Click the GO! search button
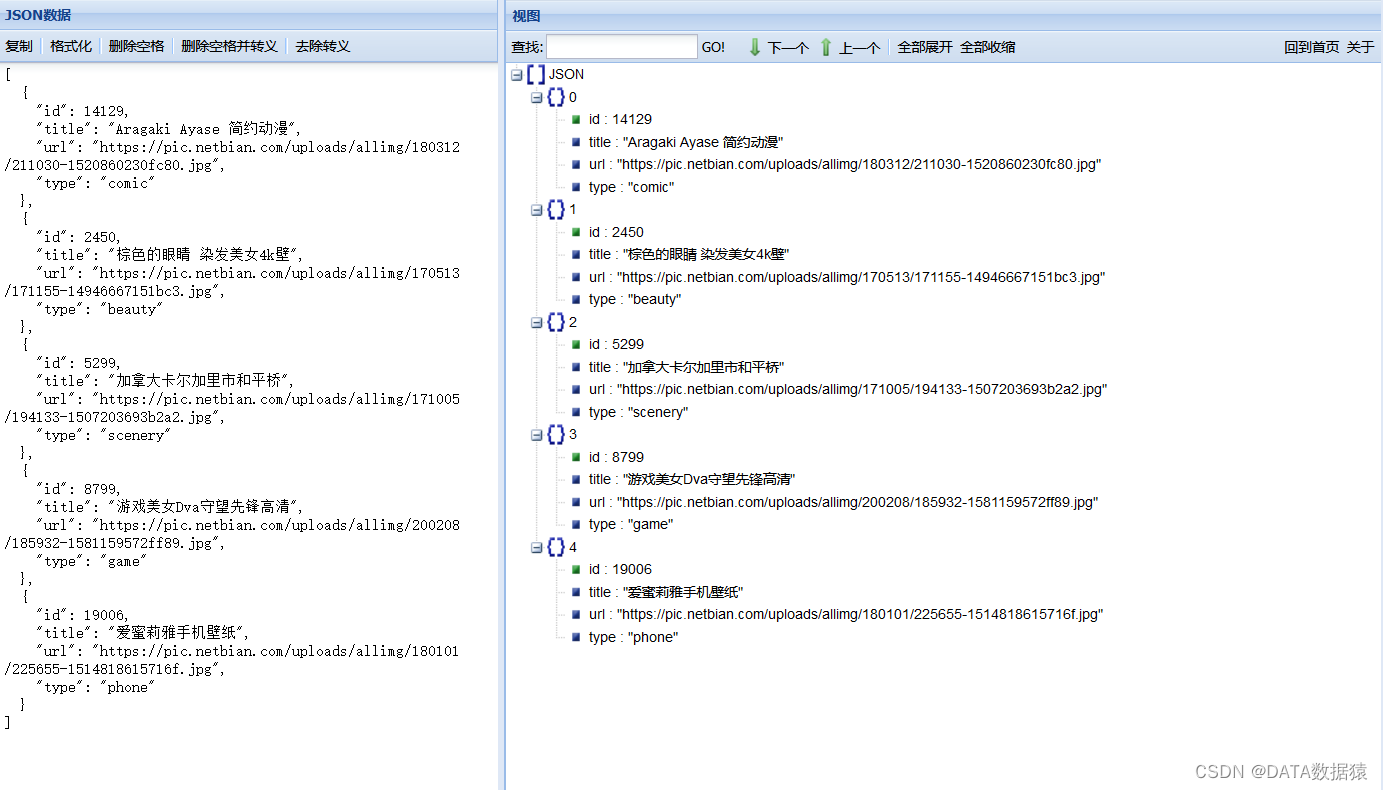The image size is (1383, 790). [x=713, y=46]
